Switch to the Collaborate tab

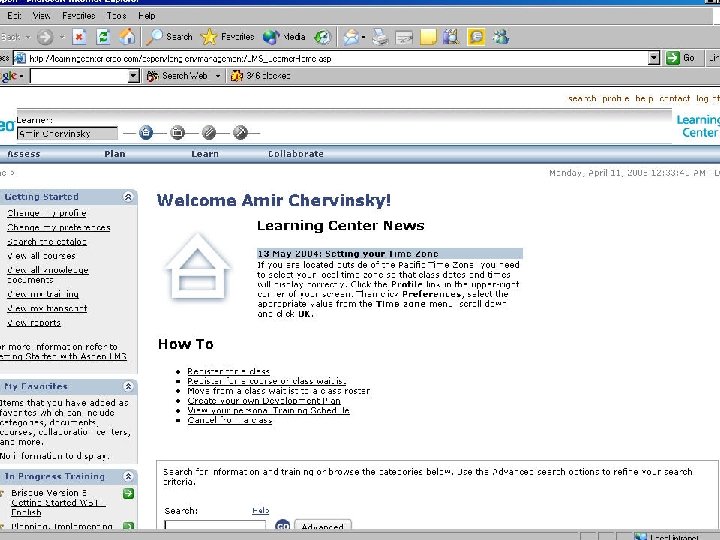pyautogui.click(x=296, y=154)
